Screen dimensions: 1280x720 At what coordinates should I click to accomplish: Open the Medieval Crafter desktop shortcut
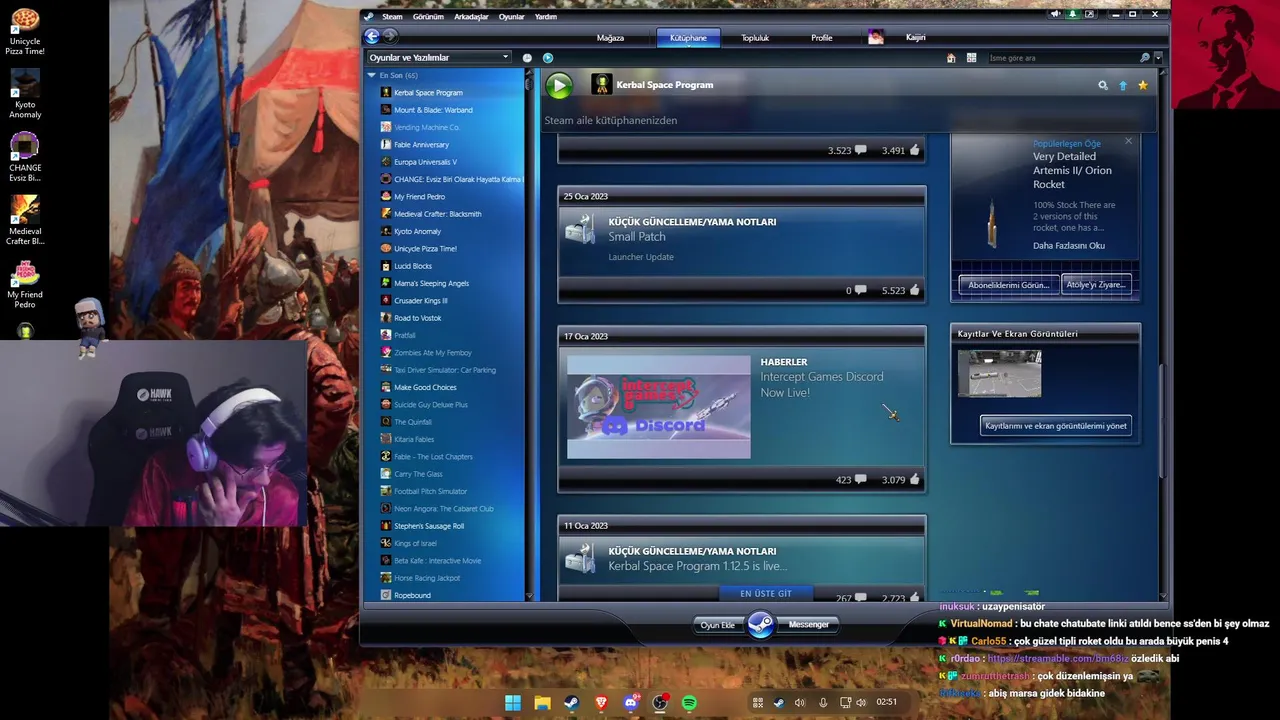click(25, 220)
